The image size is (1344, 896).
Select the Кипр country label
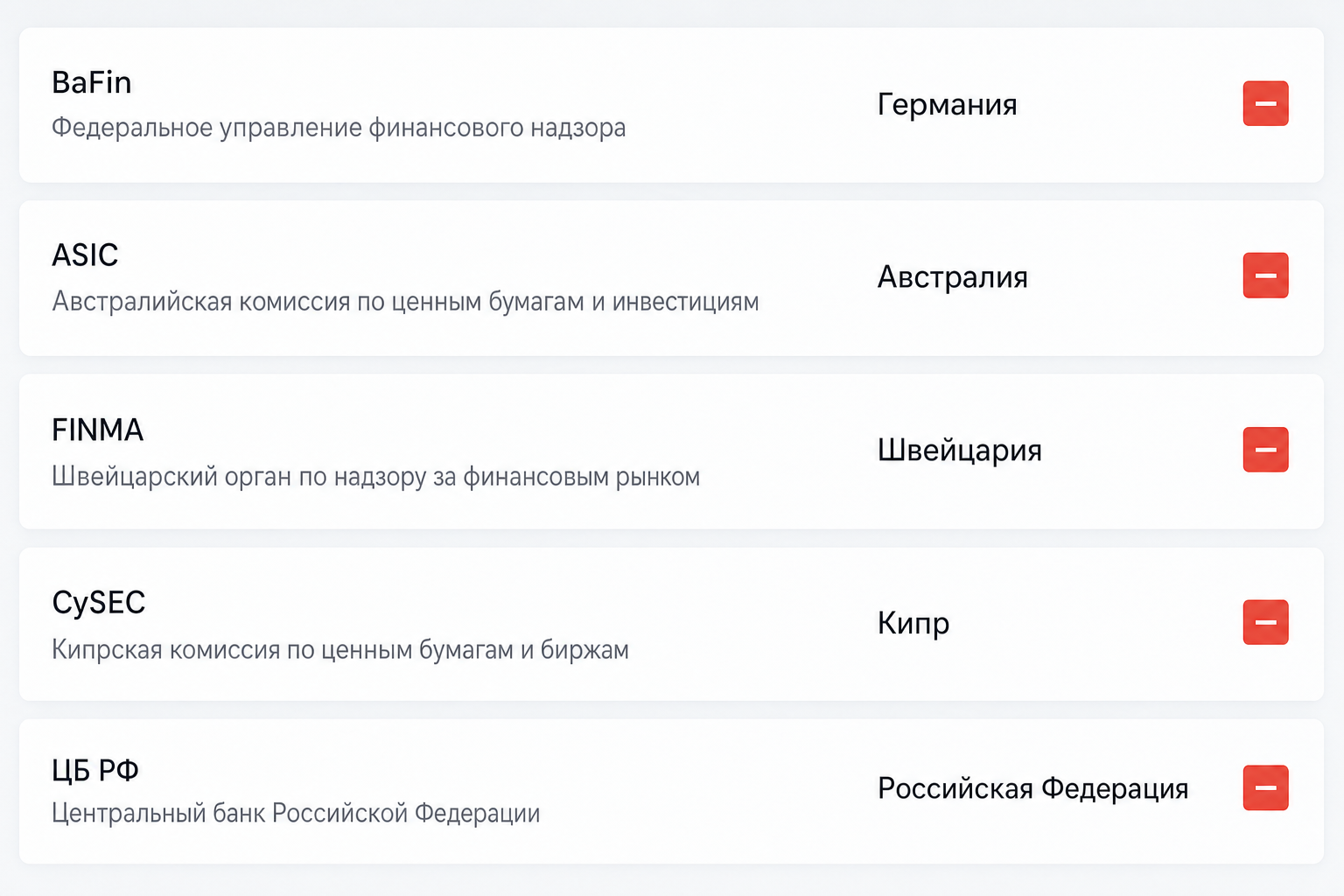pyautogui.click(x=913, y=624)
